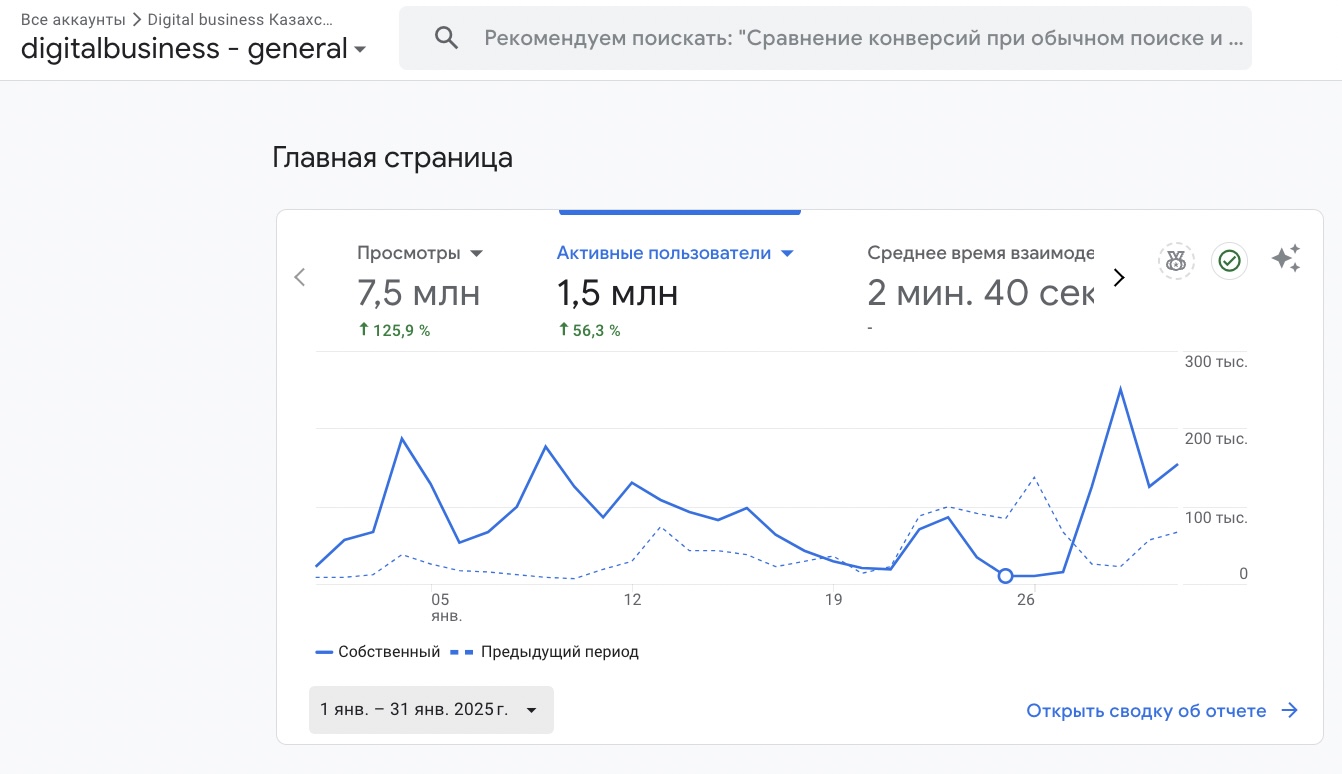The height and width of the screenshot is (774, 1342).
Task: Show previous metrics with left chevron
Action: point(299,277)
